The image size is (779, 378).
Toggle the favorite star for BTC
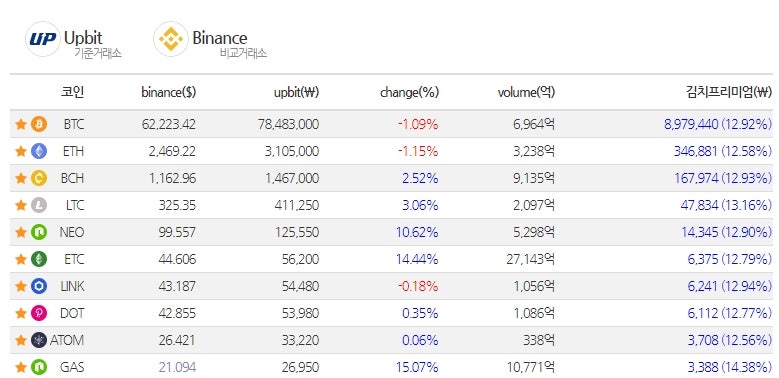21,124
